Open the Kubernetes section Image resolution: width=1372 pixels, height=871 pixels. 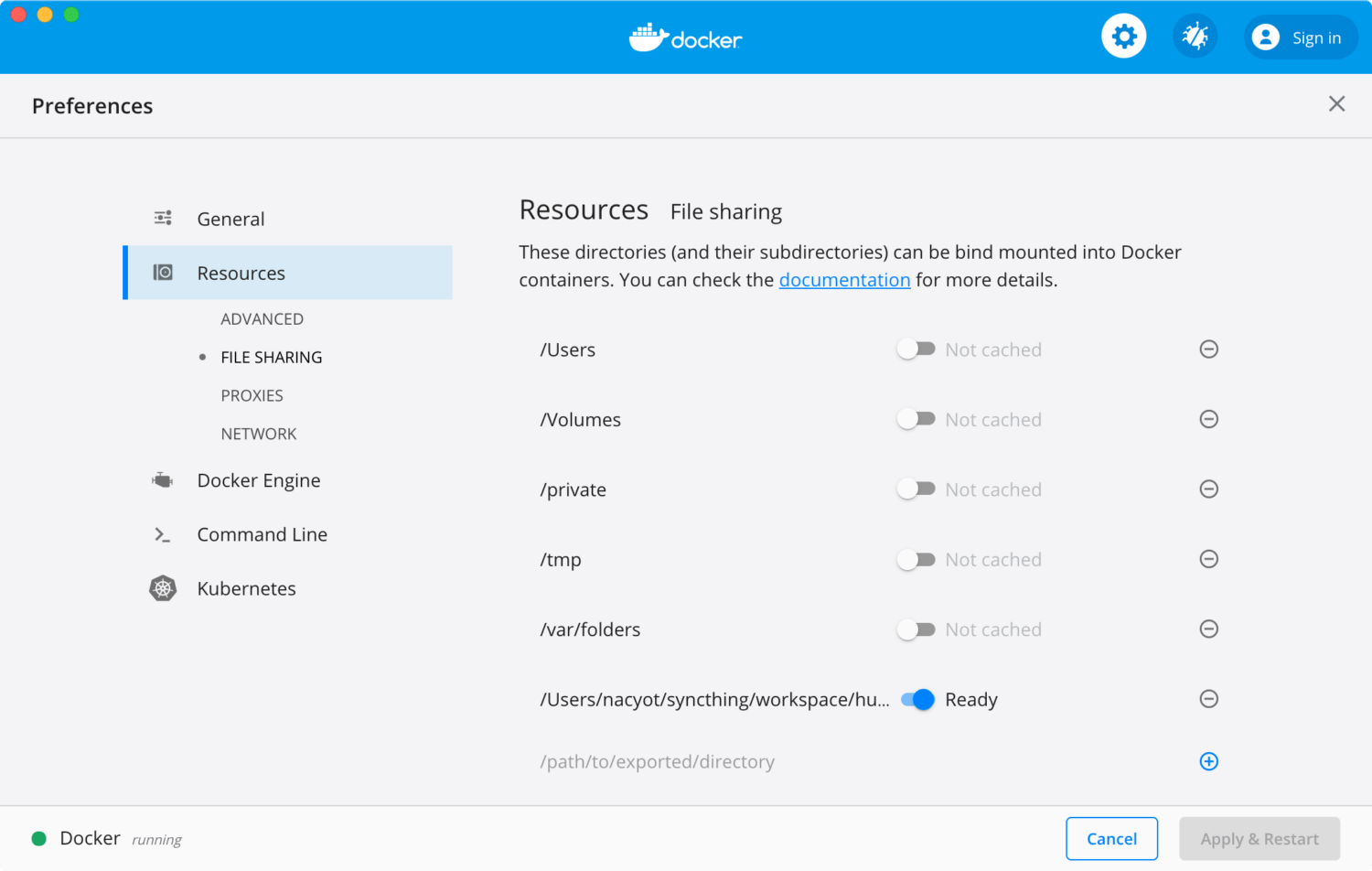click(288, 588)
